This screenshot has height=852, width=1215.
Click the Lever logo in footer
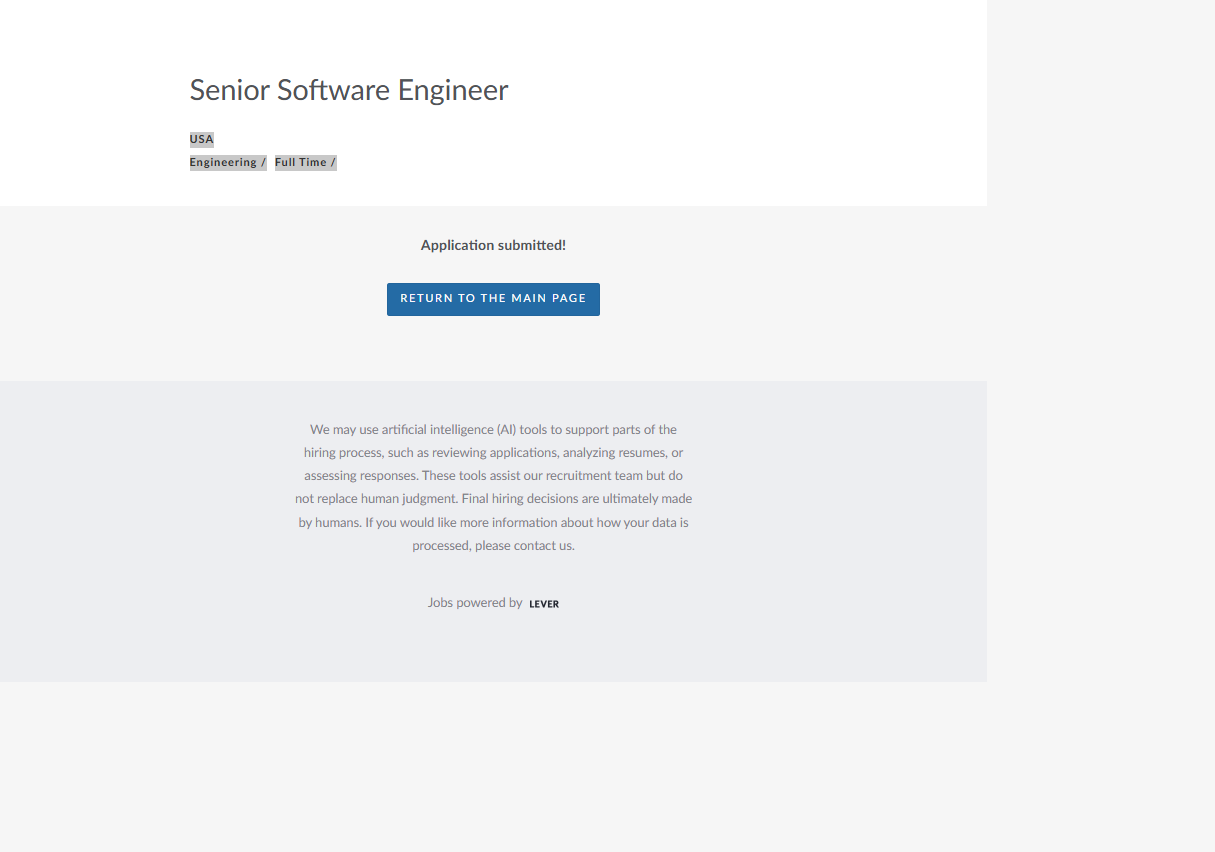tap(544, 604)
